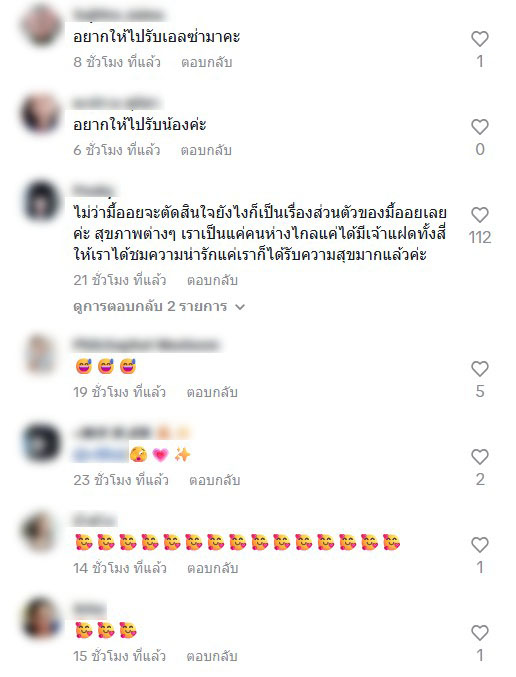Like the comment posted 8 hours ago
The height and width of the screenshot is (677, 516).
[479, 39]
